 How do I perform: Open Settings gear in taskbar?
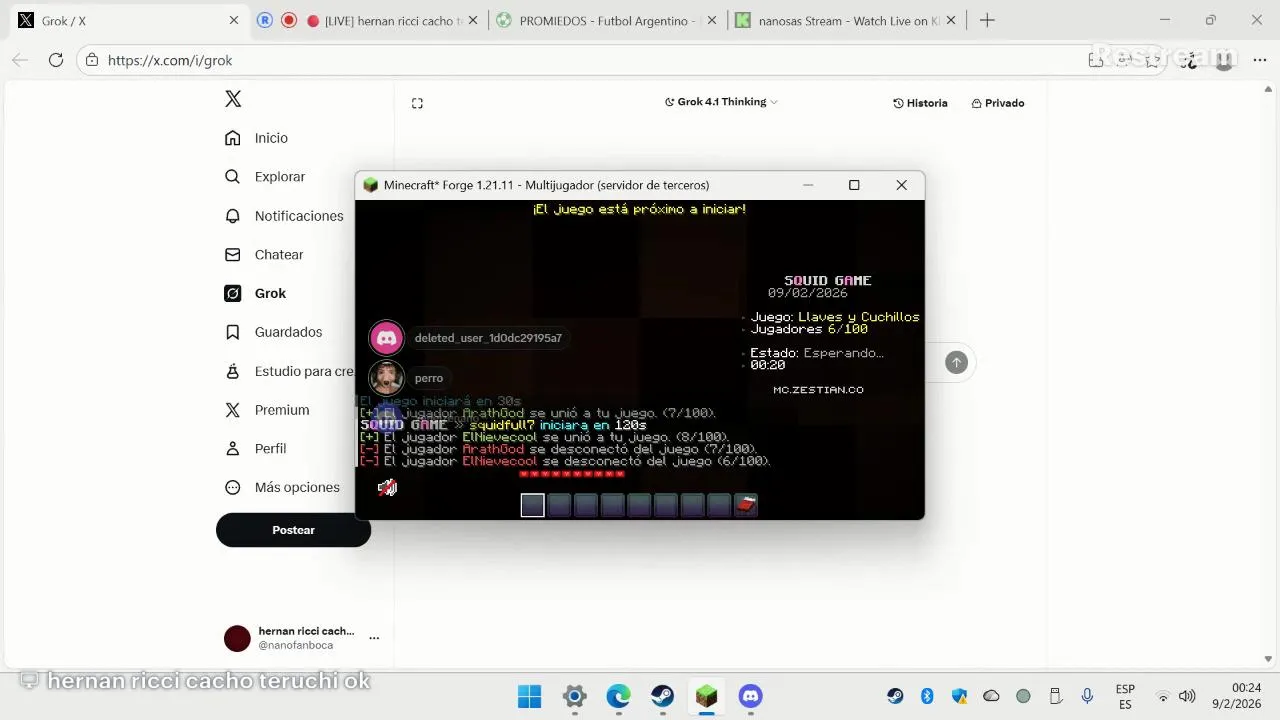click(574, 696)
